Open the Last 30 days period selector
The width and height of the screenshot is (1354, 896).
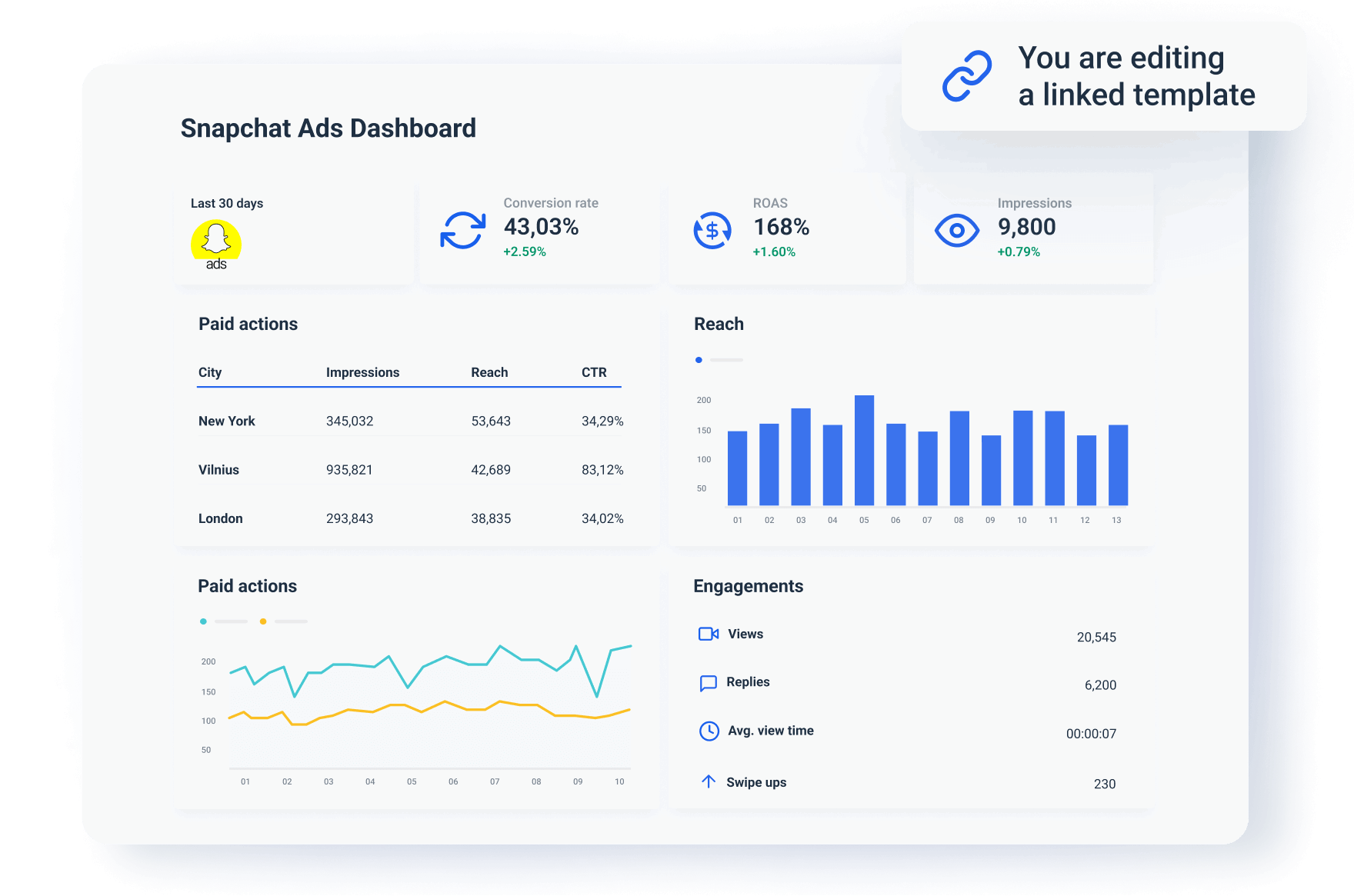pyautogui.click(x=226, y=203)
